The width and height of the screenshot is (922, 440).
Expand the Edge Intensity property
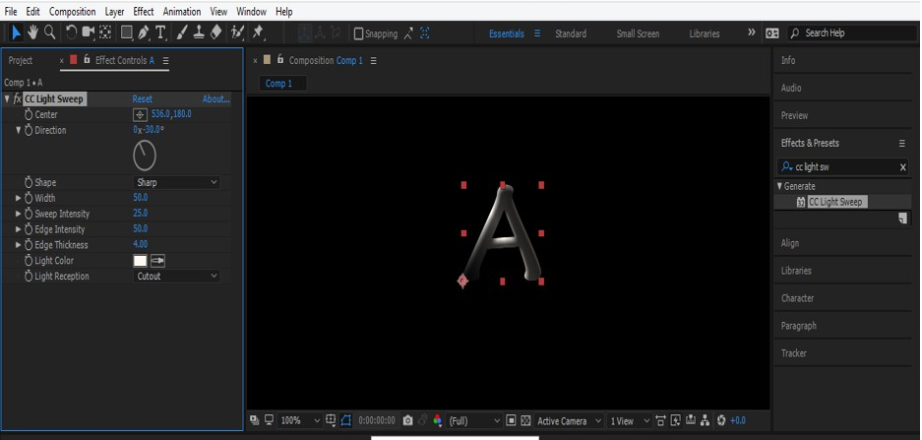(x=18, y=229)
